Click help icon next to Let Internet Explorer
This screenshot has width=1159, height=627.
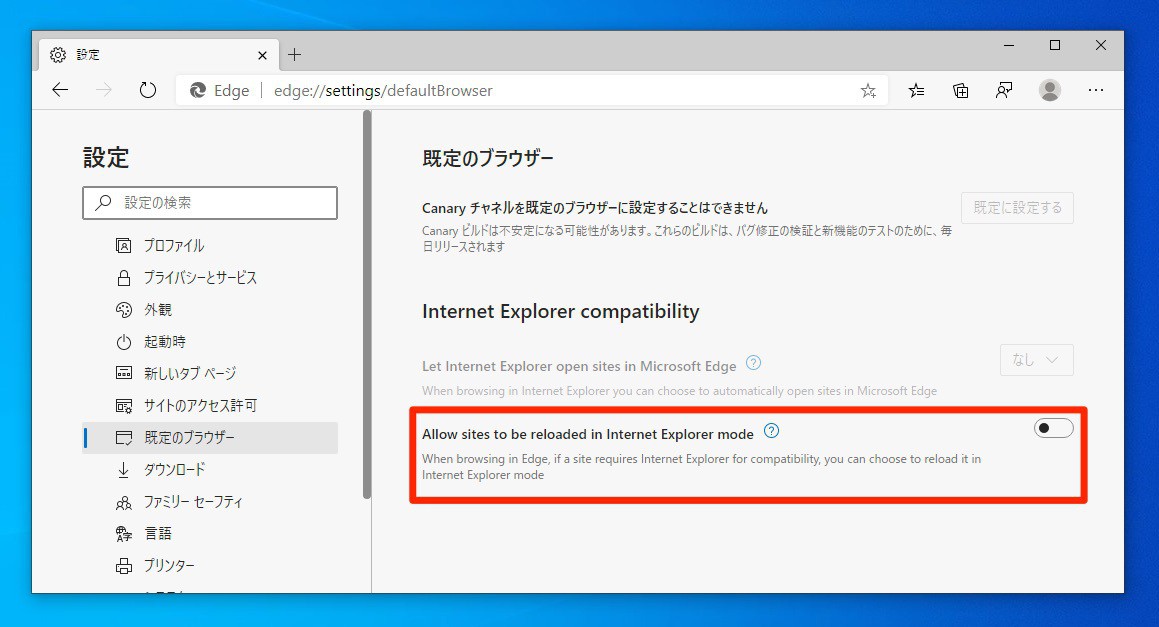[753, 363]
